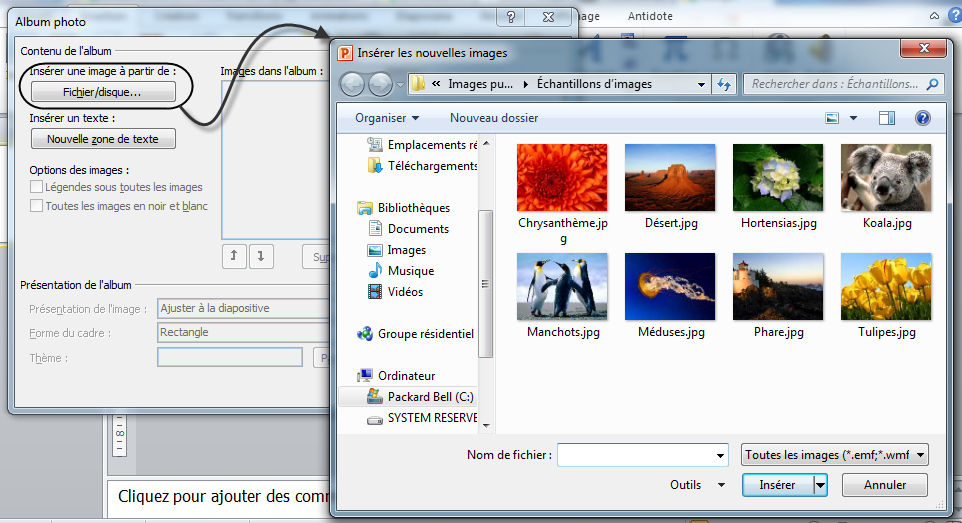962x523 pixels.
Task: Open SYSTEM RESERVE drive
Action: (422, 418)
